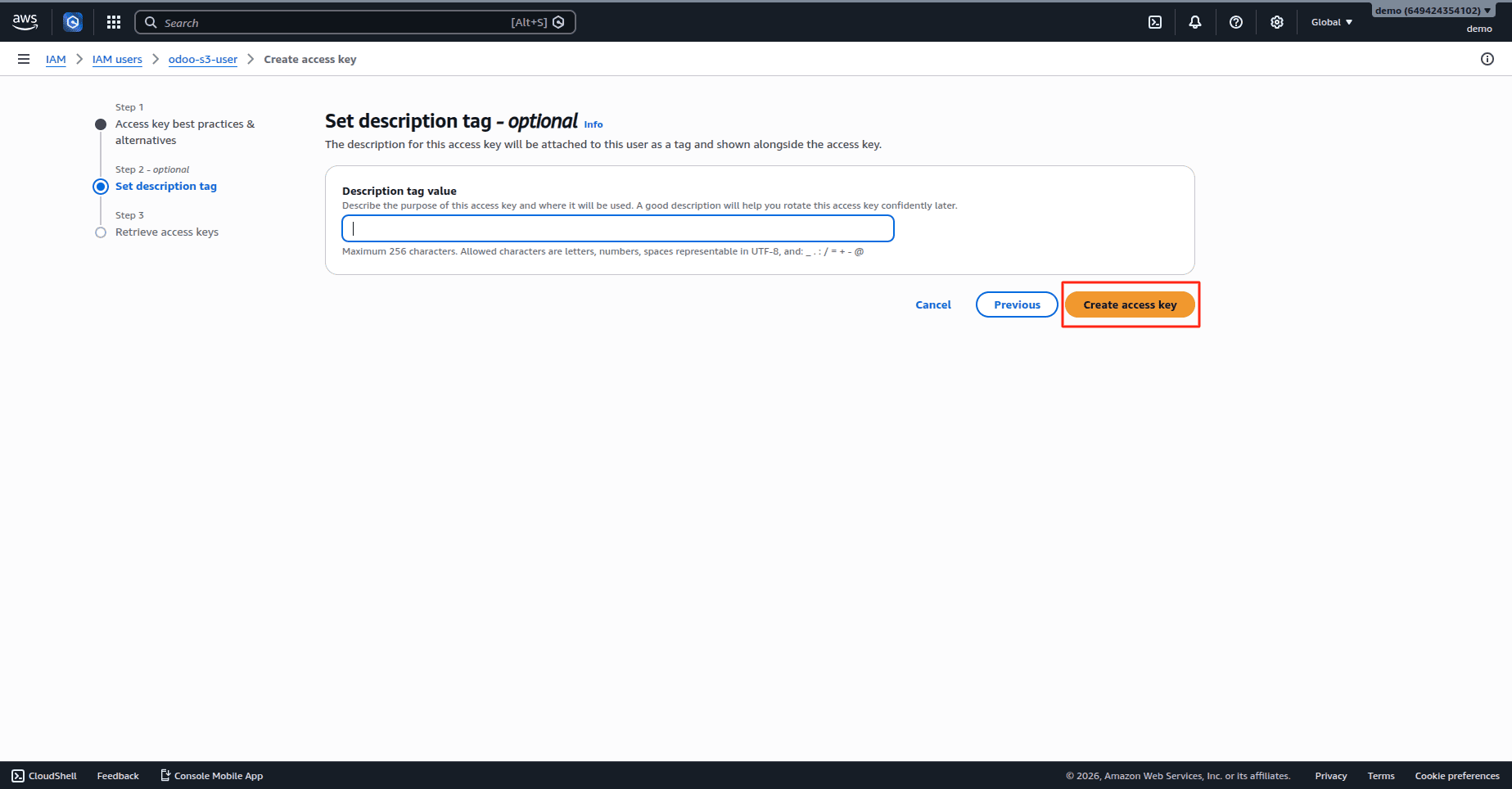Screen dimensions: 1512x789
Task: Go to IAM users breadcrumb link
Action: click(117, 59)
